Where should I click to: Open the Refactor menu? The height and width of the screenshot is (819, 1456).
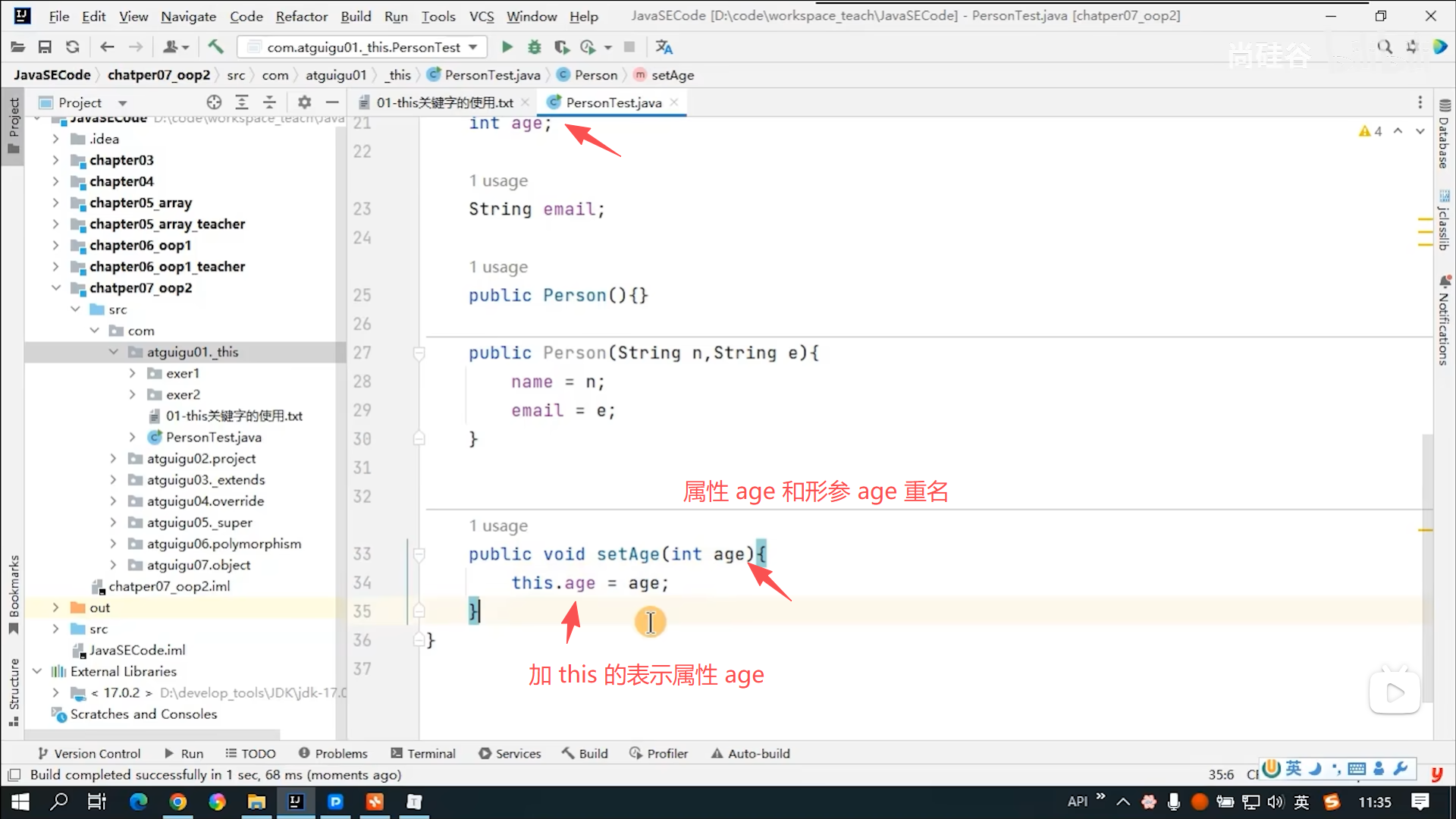pos(301,16)
